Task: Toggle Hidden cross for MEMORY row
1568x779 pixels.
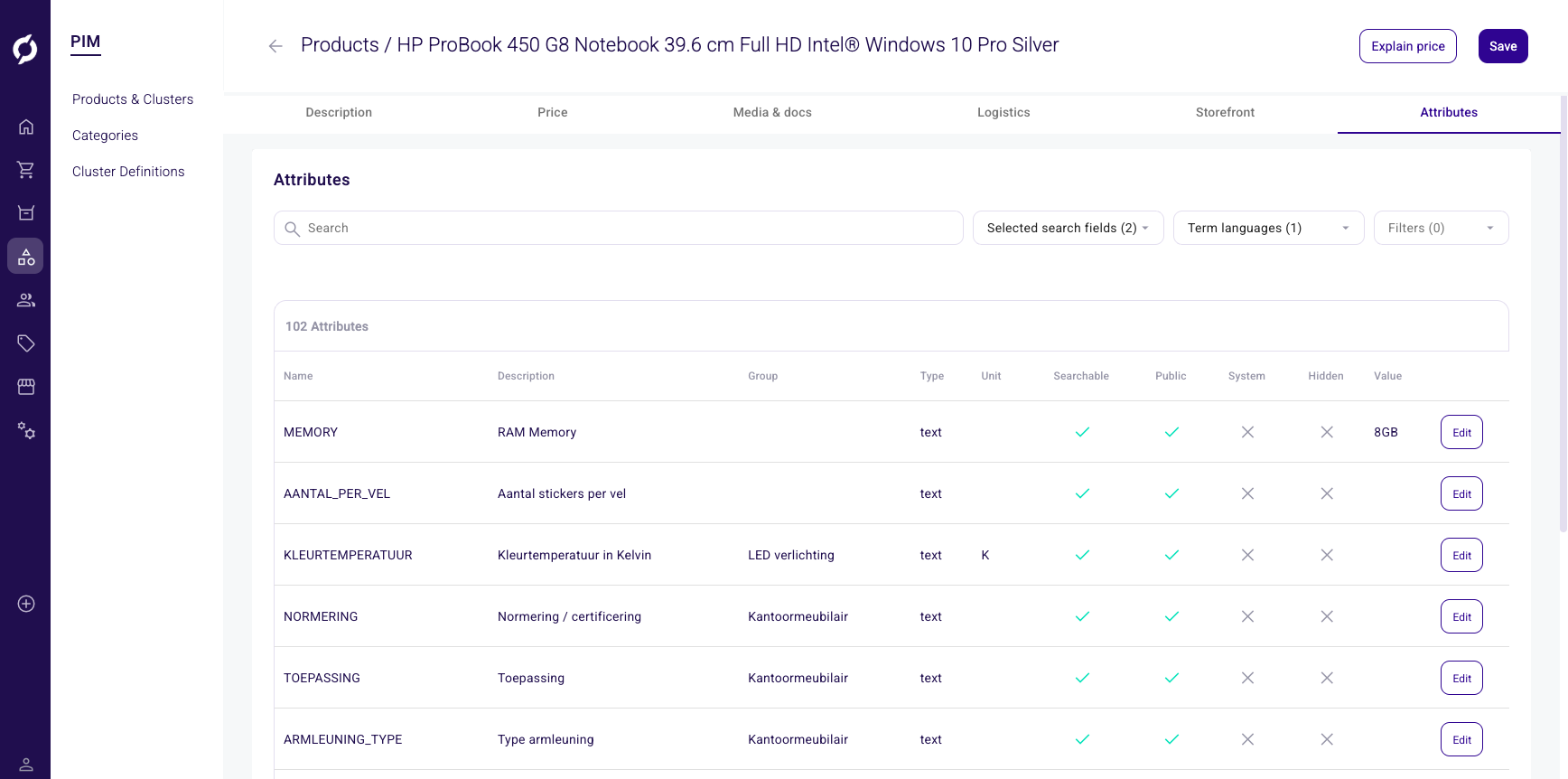Action: tap(1327, 432)
